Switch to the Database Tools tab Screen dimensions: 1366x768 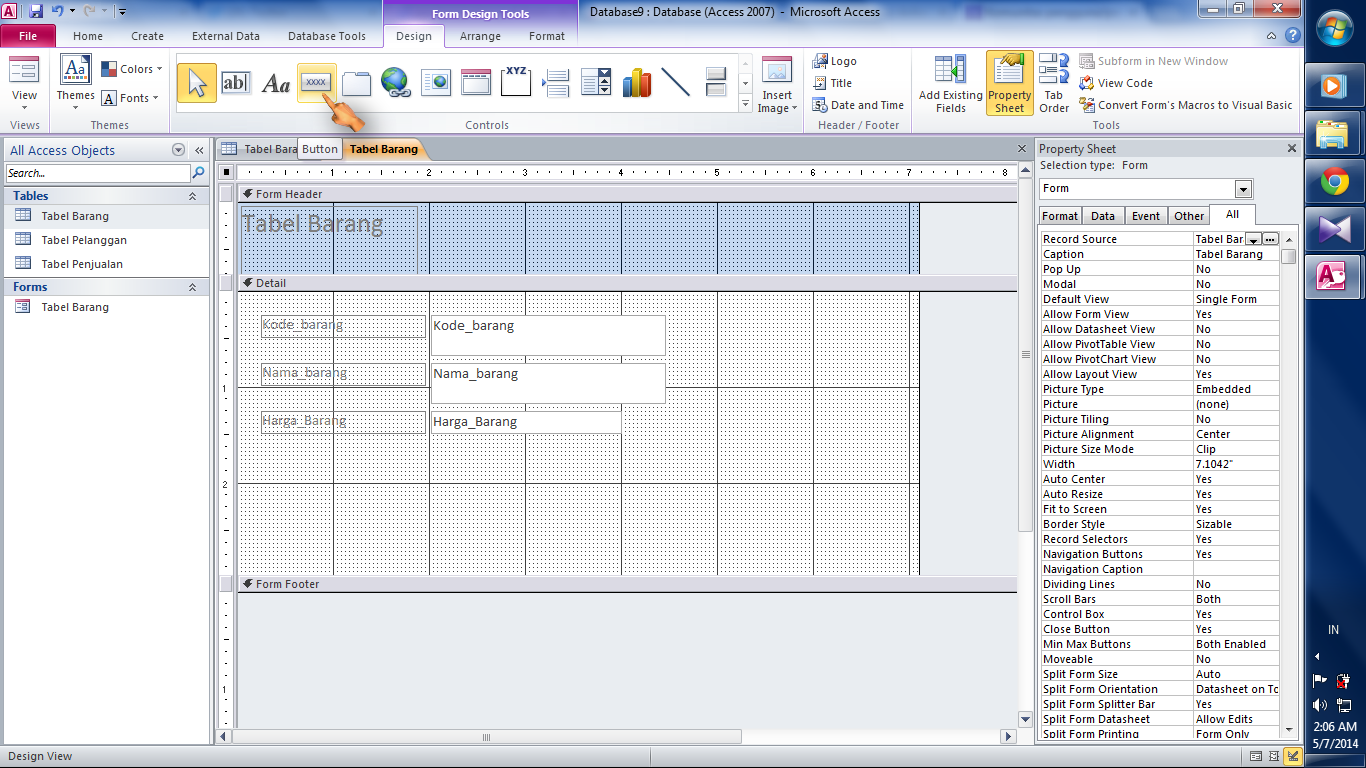click(x=327, y=36)
